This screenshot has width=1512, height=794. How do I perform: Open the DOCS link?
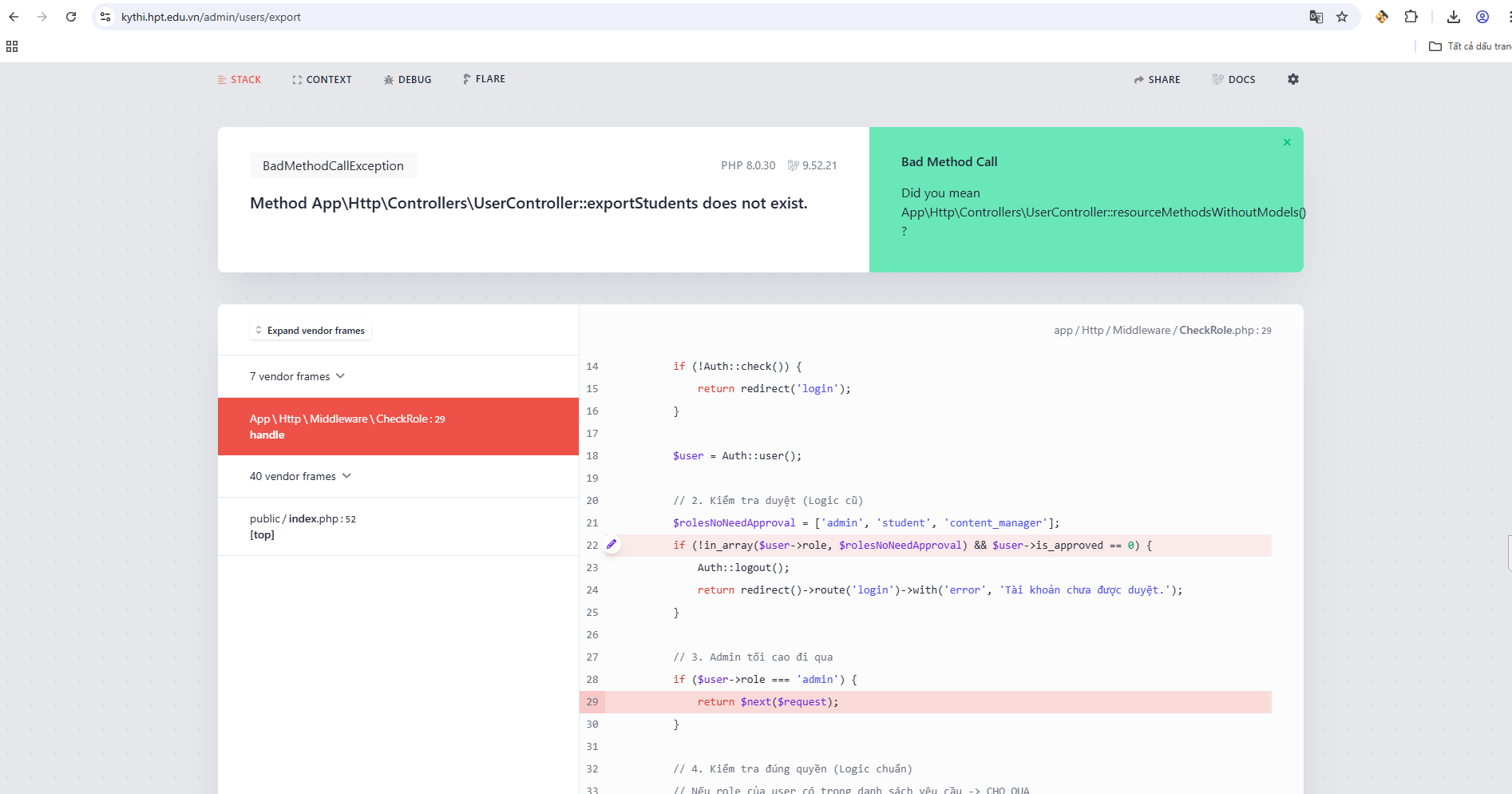pos(1233,80)
